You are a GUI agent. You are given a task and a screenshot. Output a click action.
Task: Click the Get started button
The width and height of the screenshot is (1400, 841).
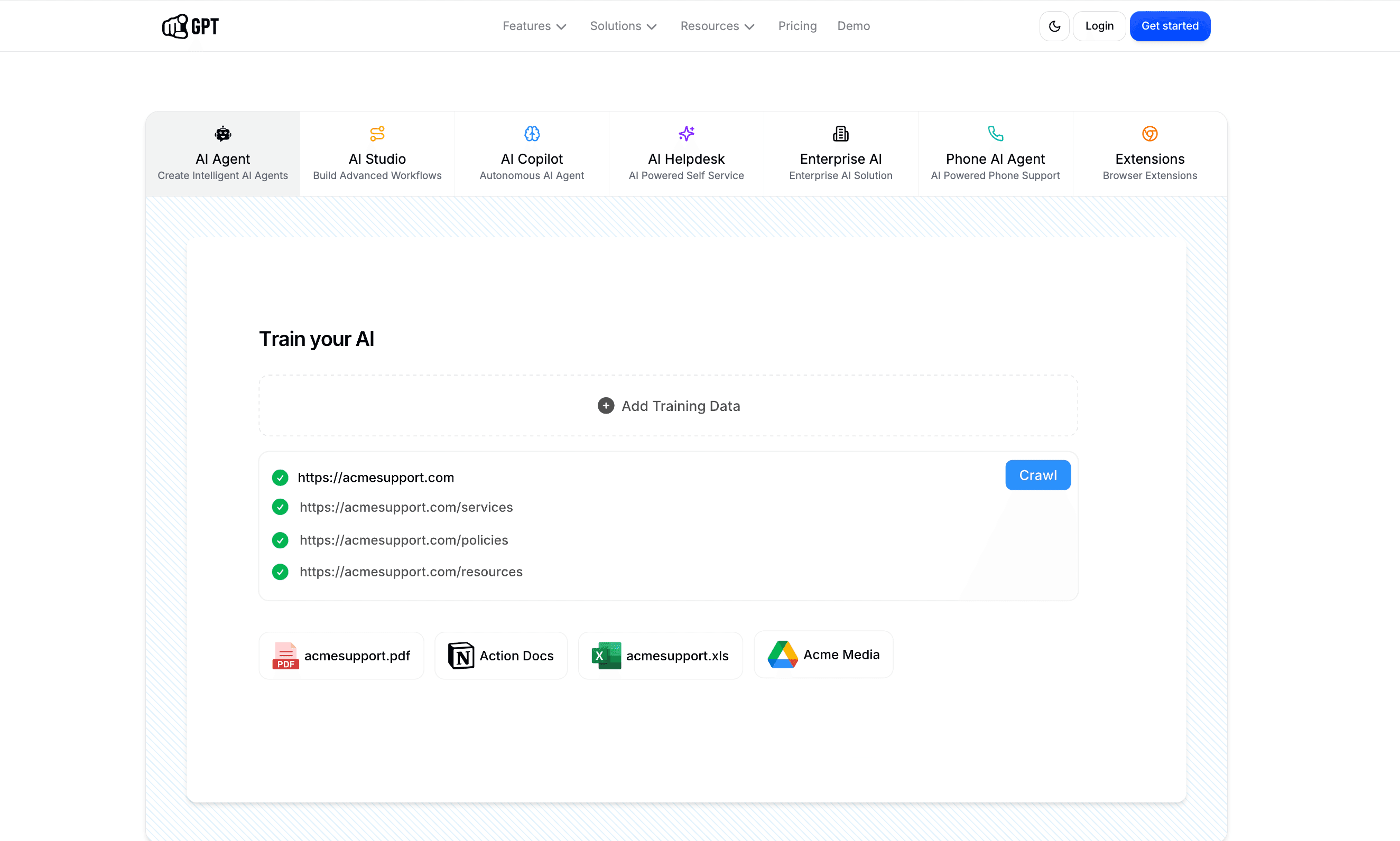coord(1170,26)
